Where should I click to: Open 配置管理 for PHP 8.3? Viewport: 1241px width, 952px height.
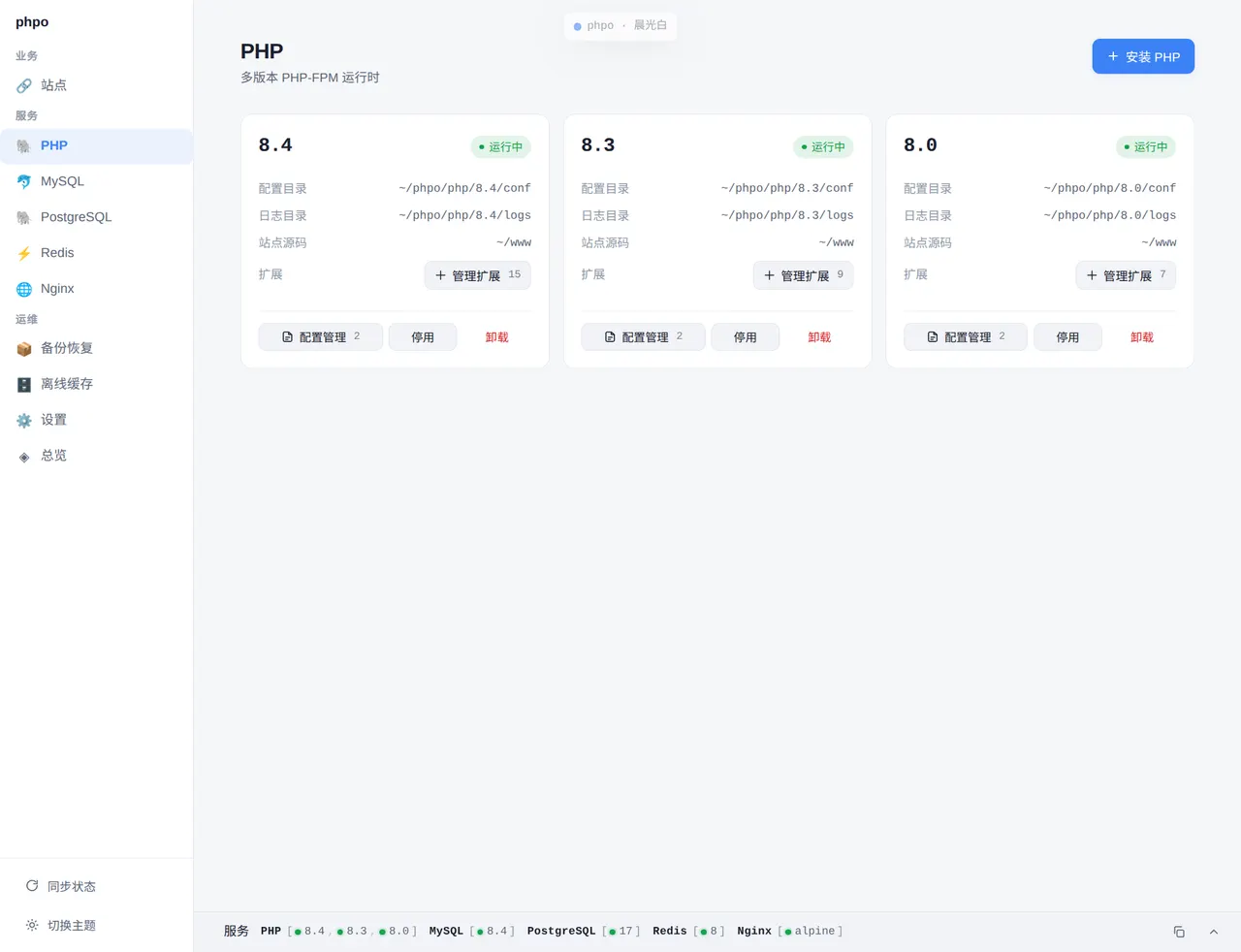643,337
